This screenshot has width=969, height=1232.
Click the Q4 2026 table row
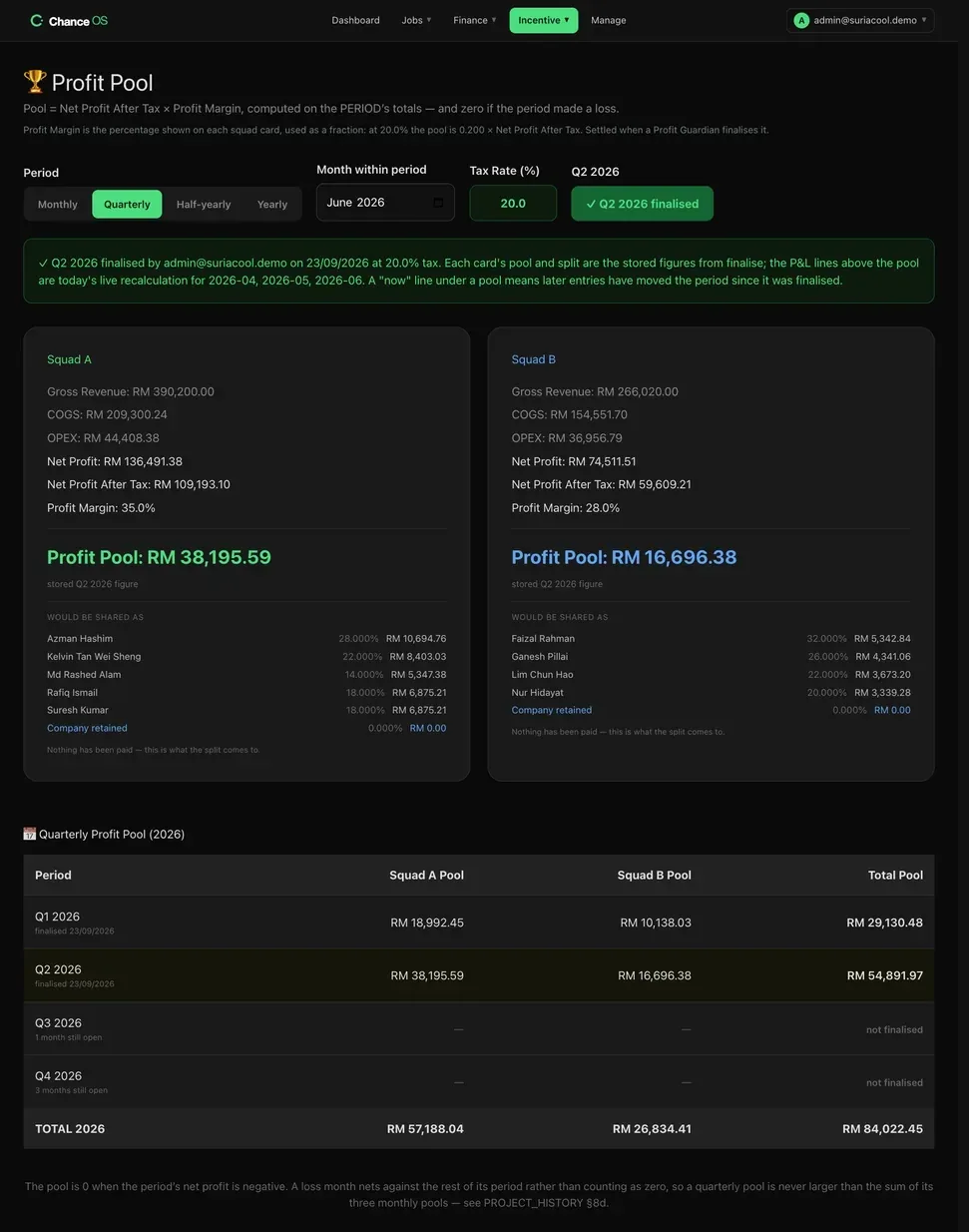tap(479, 1081)
